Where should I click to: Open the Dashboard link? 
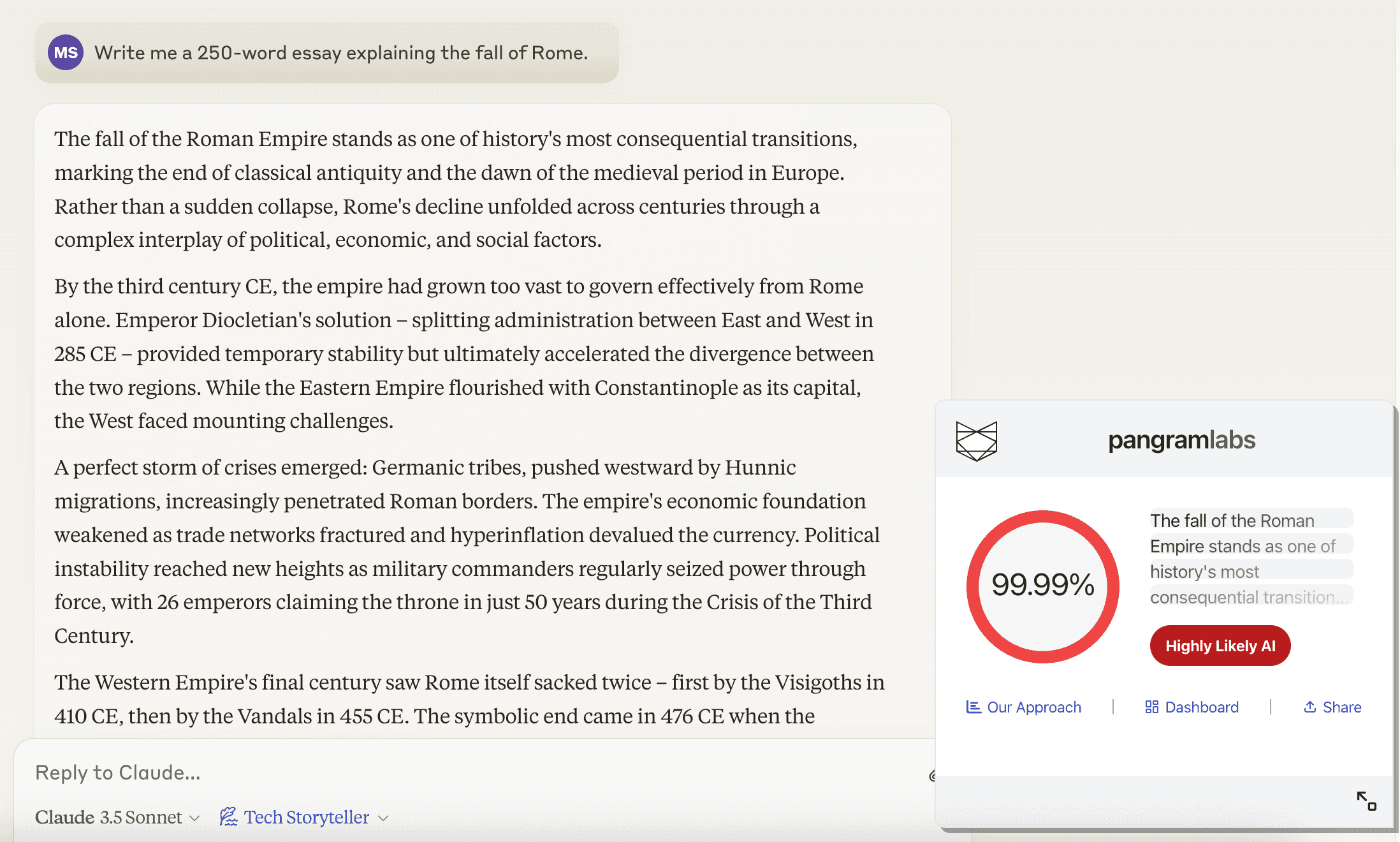(1201, 707)
